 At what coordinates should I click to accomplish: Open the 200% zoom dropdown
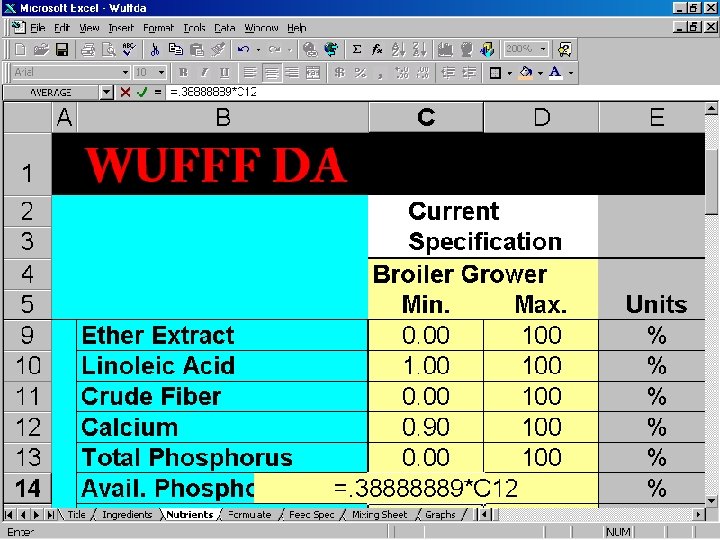543,49
